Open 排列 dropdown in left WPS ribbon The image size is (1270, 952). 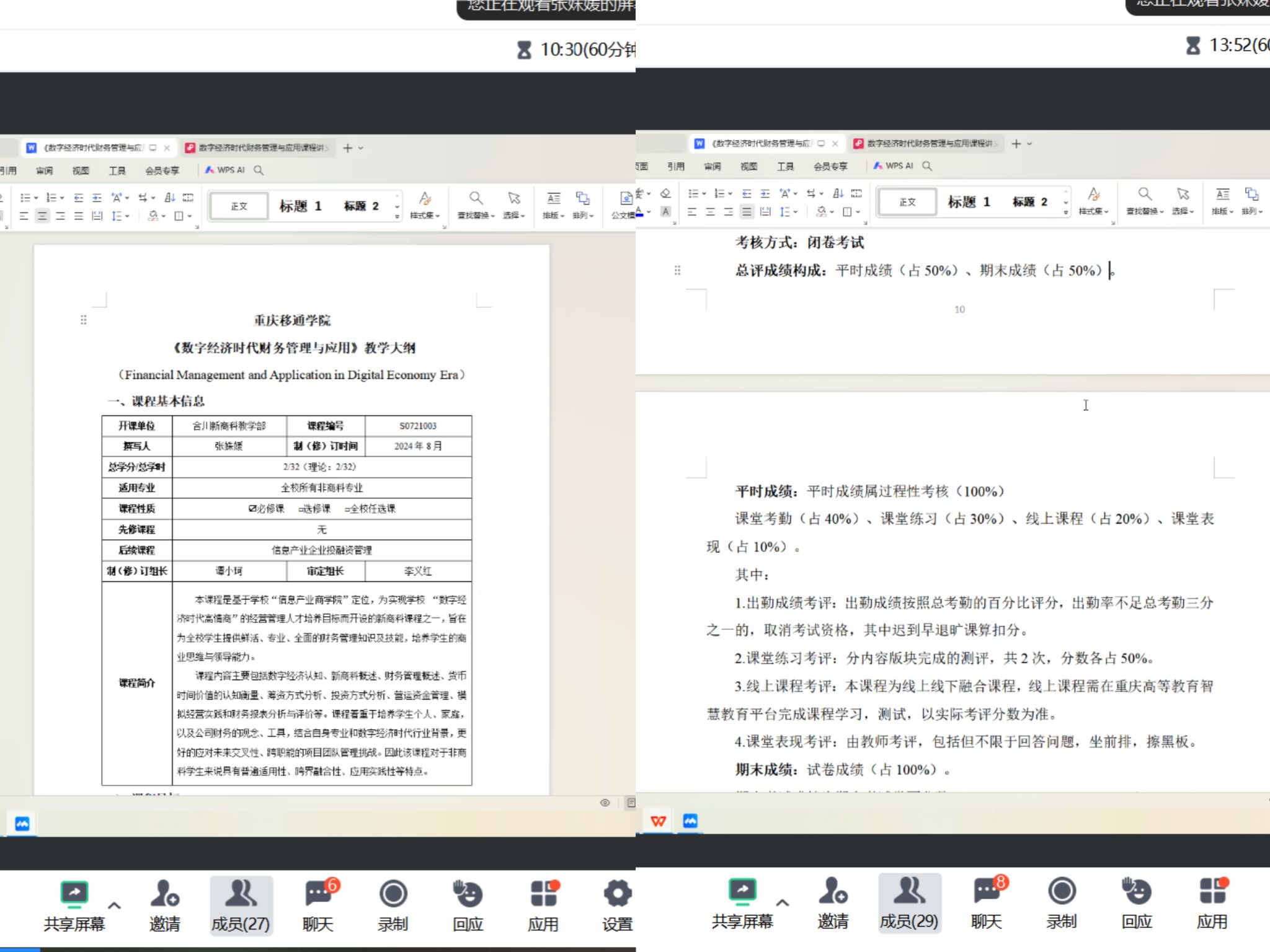(x=583, y=206)
